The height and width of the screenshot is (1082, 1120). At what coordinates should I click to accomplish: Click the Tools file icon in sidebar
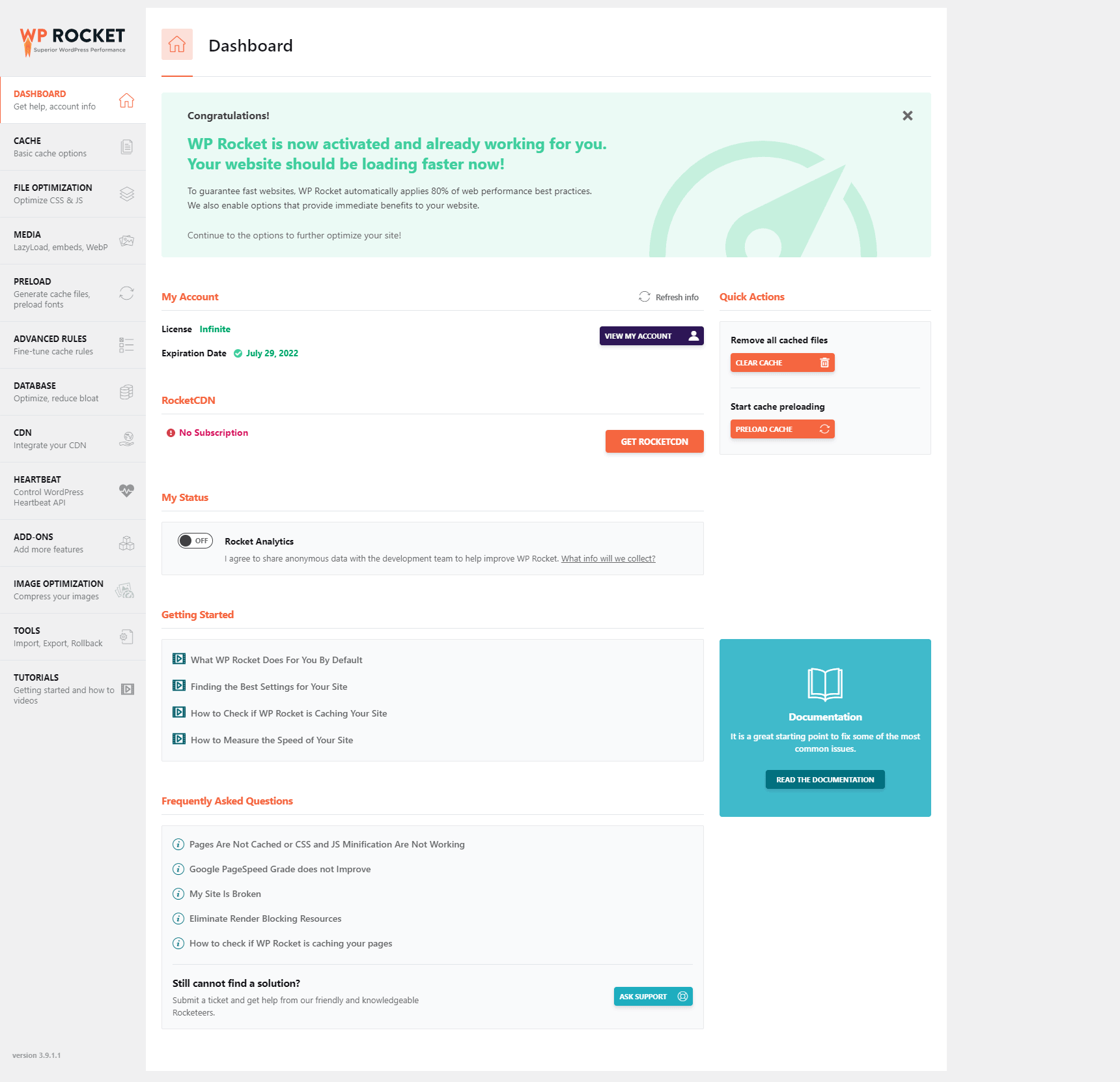tap(127, 637)
